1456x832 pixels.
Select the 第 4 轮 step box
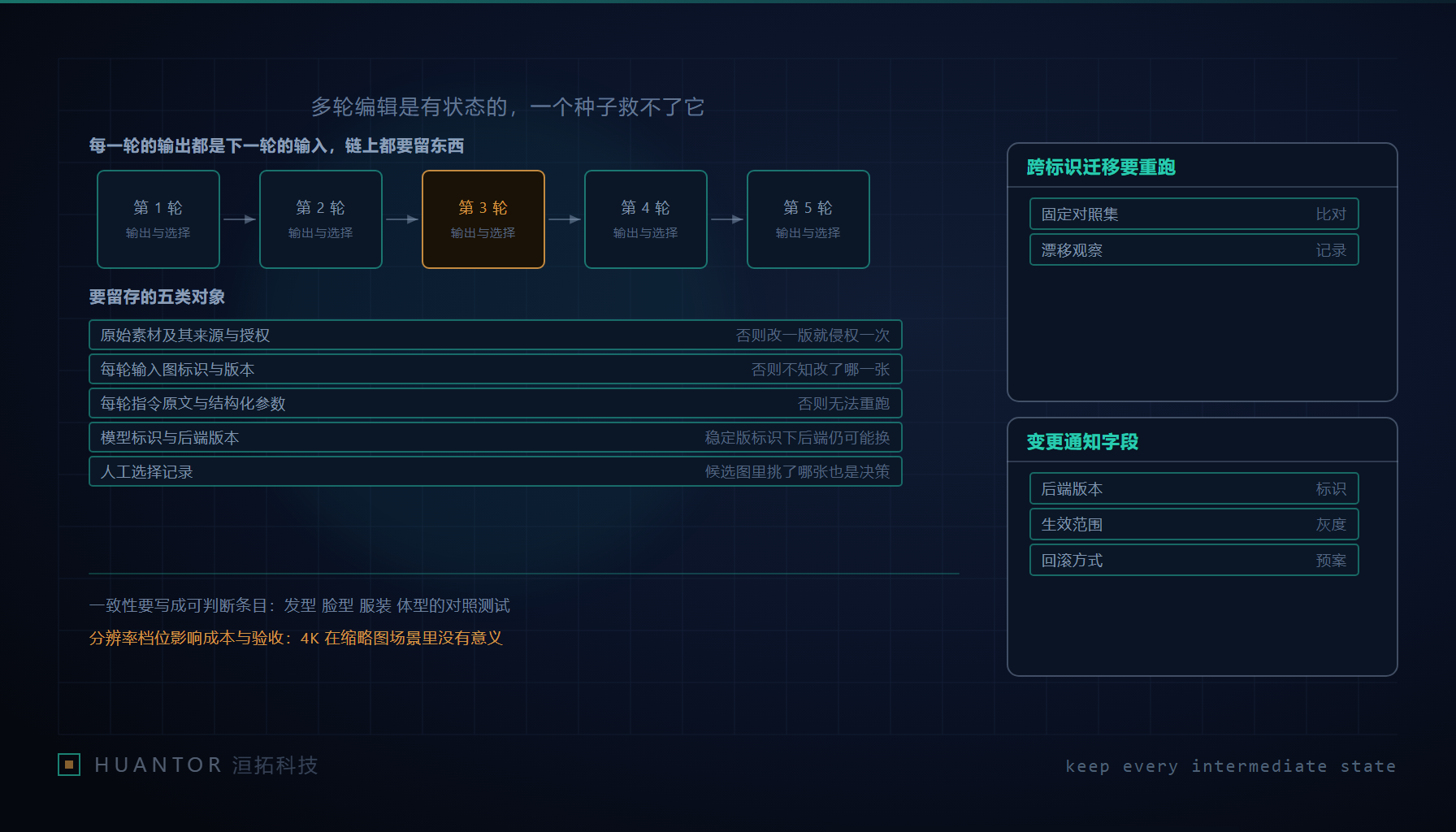(x=646, y=219)
